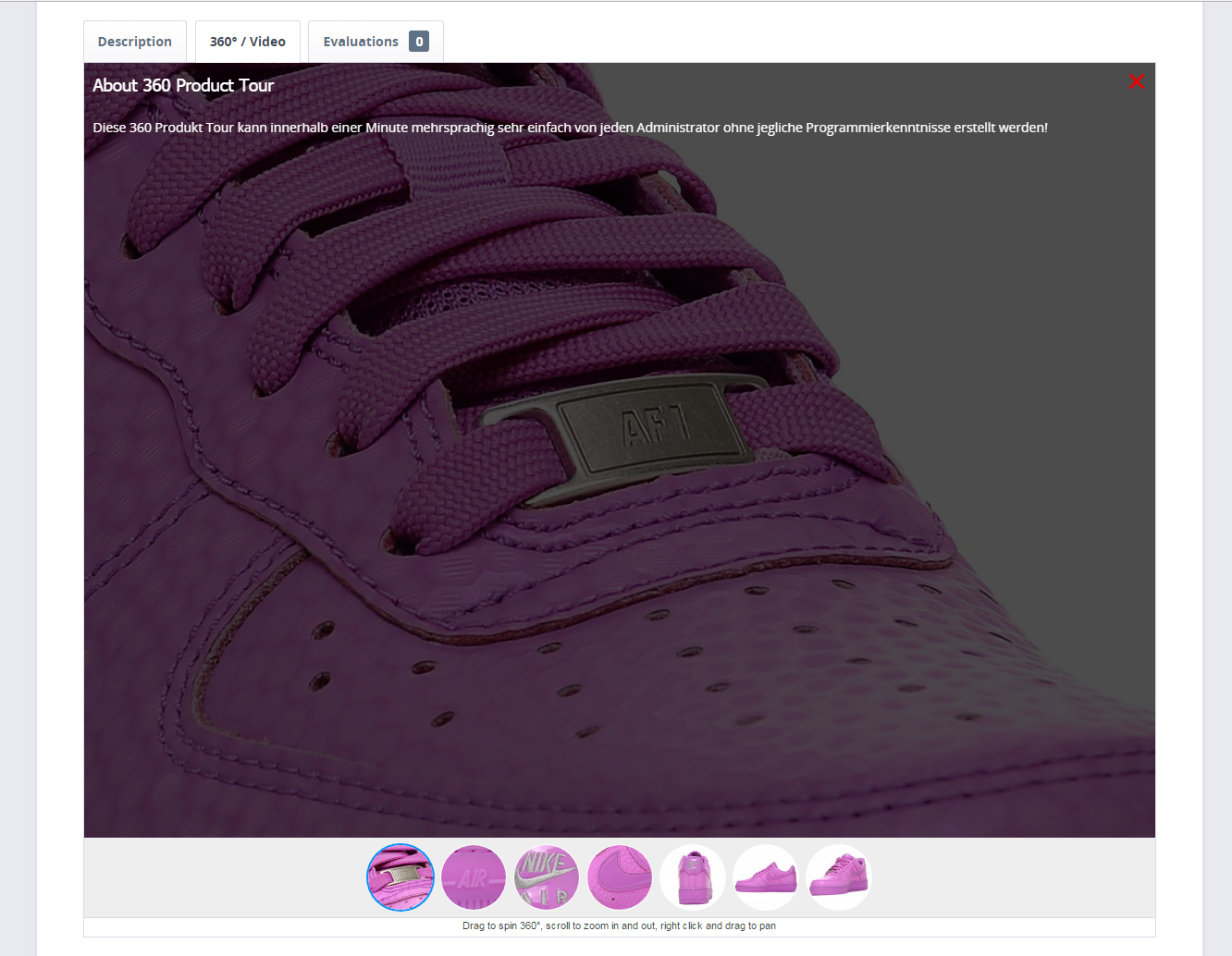Click the 'About 360 Product Tour' heading
The height and width of the screenshot is (956, 1232).
point(183,85)
